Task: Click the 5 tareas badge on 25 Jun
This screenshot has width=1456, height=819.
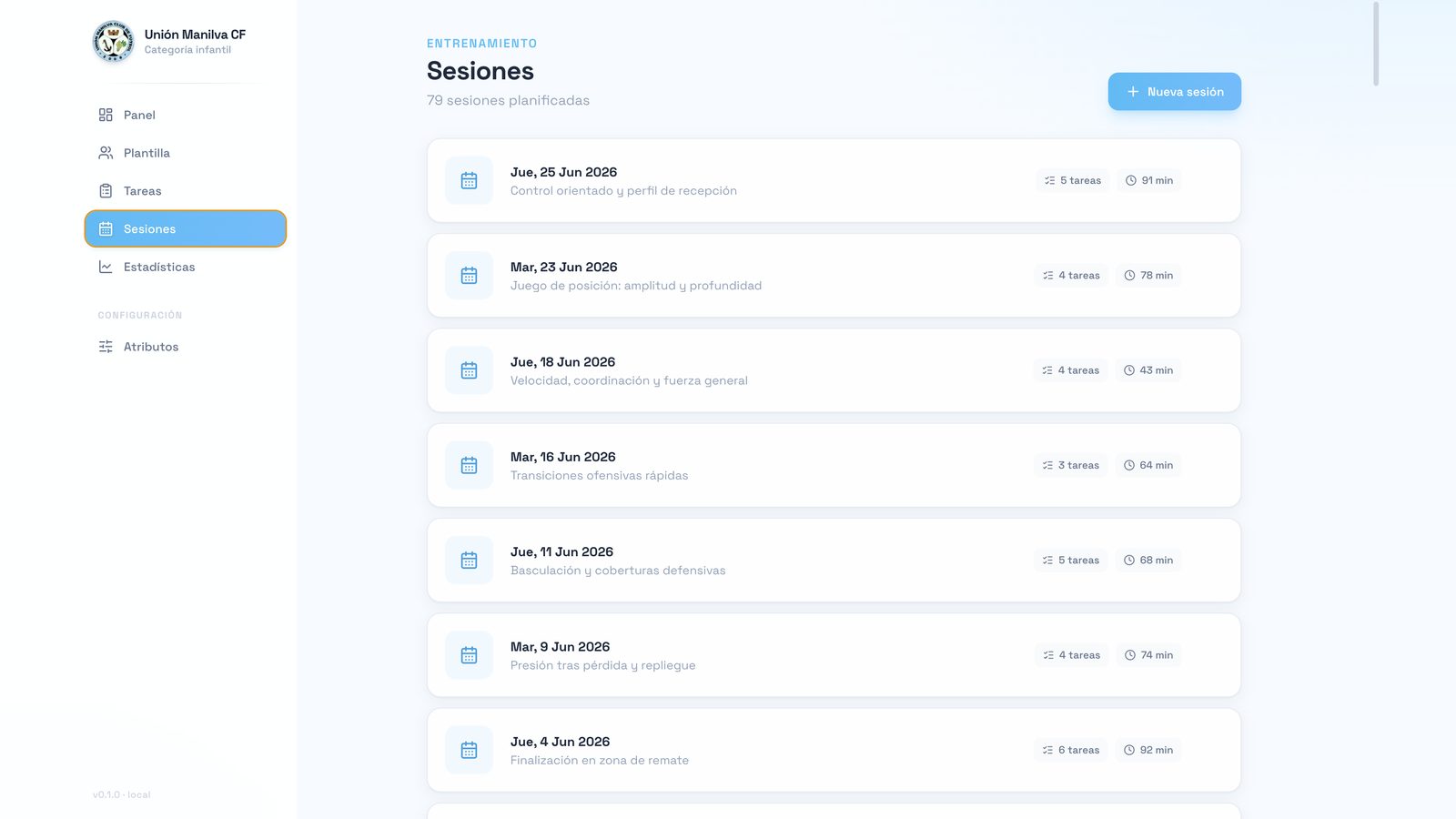Action: (1073, 180)
